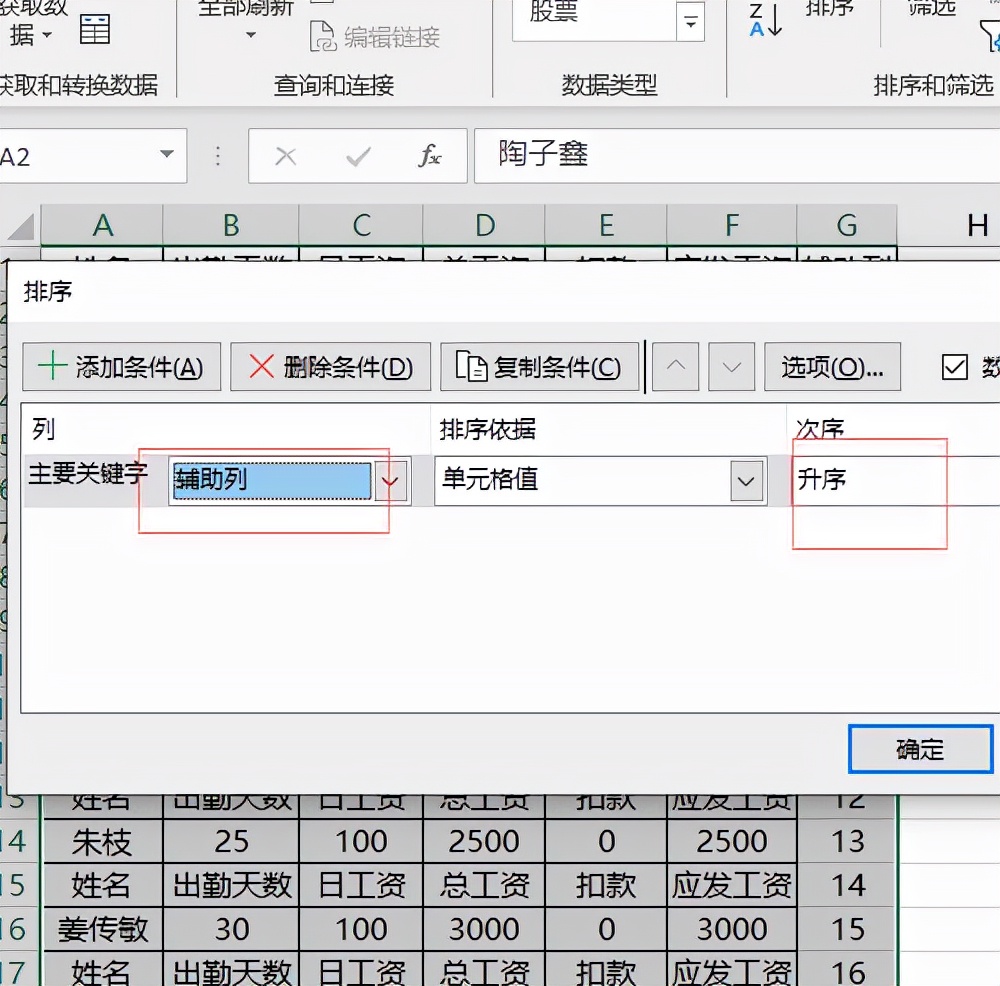Viewport: 1000px width, 986px height.
Task: Open the primary key column dropdown (辅助列)
Action: click(390, 481)
